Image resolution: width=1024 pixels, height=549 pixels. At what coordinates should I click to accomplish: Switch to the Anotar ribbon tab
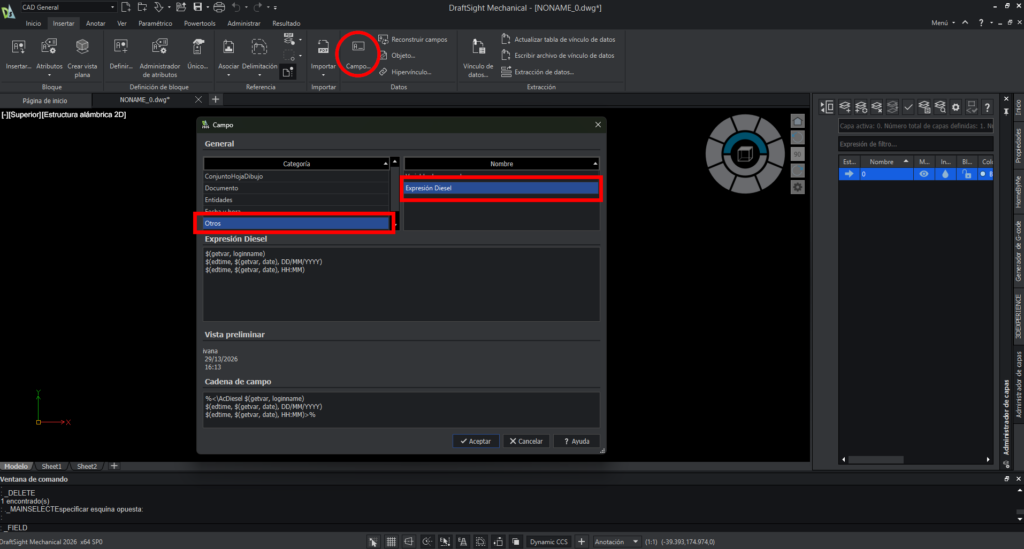tap(95, 24)
